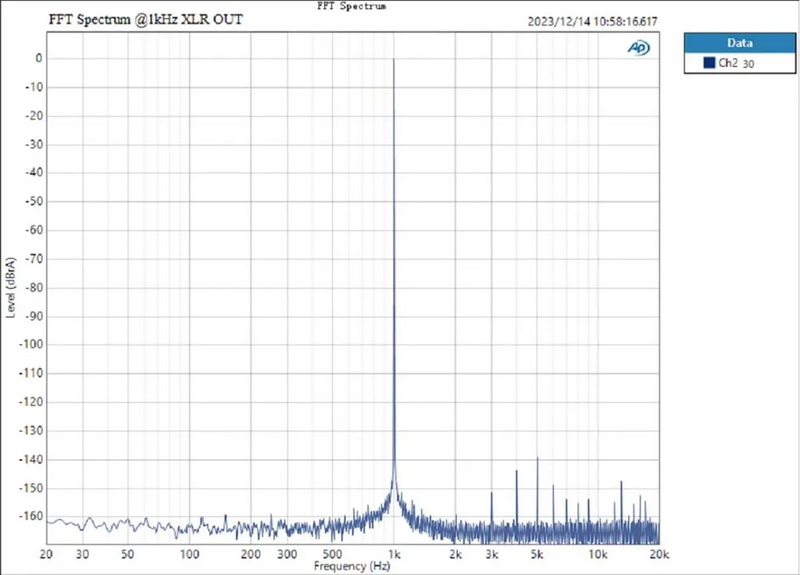Click the Ch2 blue color swatch
The image size is (800, 575).
point(707,63)
